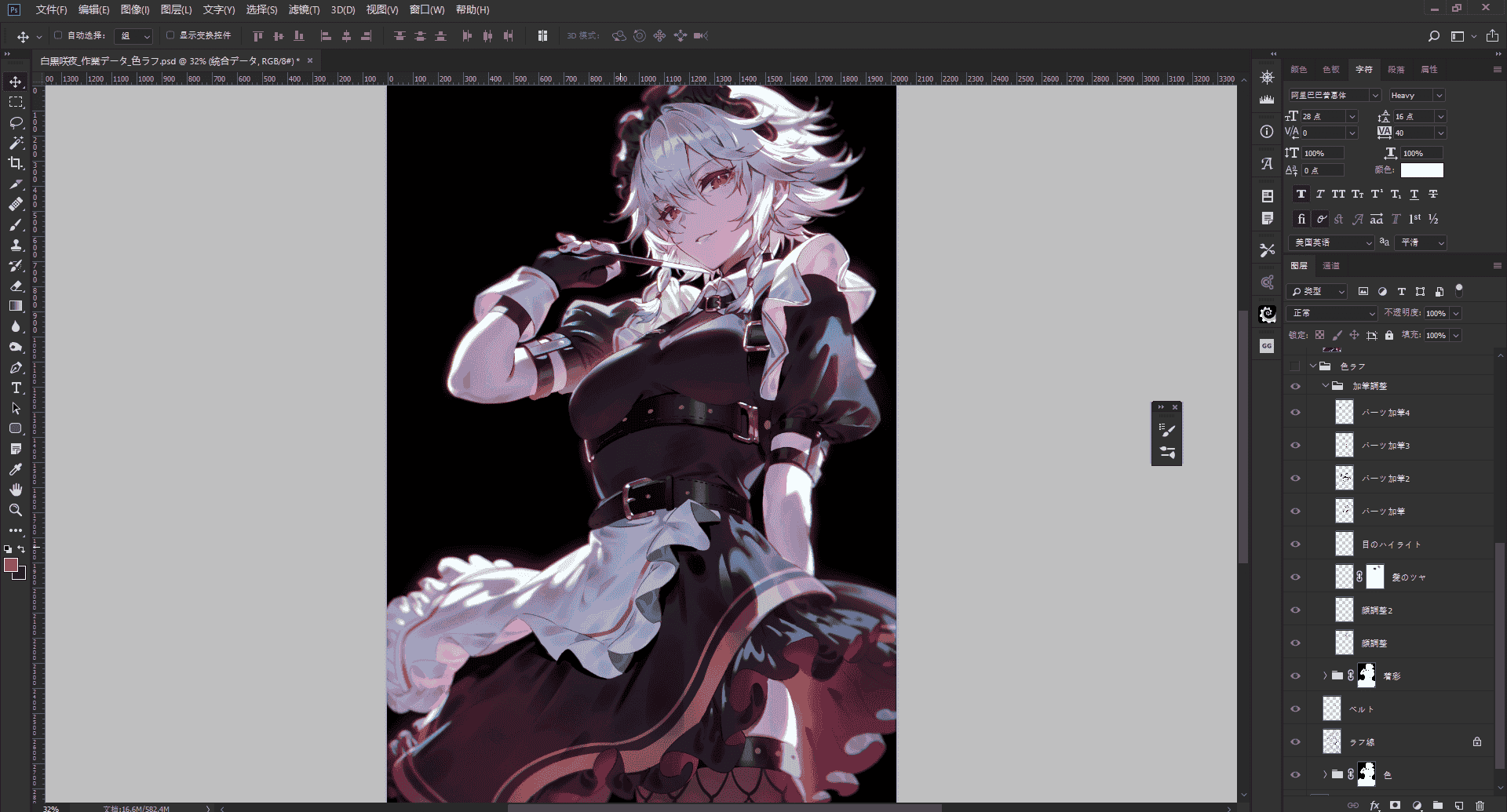Click the foreground color swatch
This screenshot has height=812, width=1507.
pyautogui.click(x=11, y=565)
